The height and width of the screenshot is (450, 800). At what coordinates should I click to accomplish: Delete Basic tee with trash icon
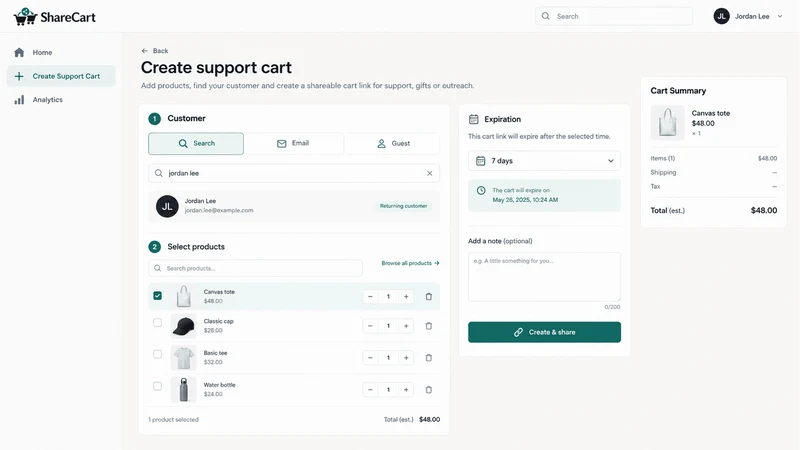tap(429, 358)
